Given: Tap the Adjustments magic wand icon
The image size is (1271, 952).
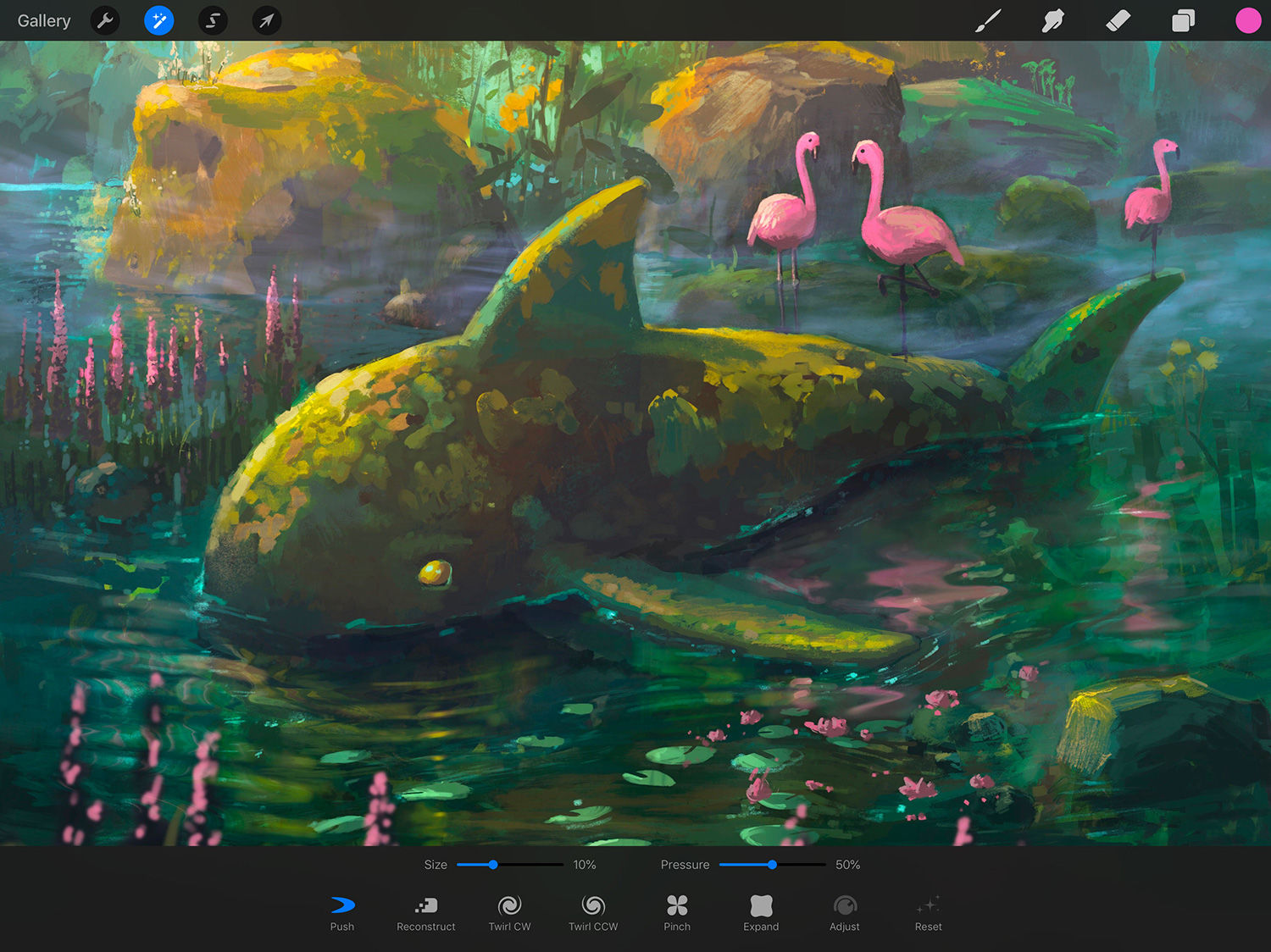Looking at the screenshot, I should point(158,20).
